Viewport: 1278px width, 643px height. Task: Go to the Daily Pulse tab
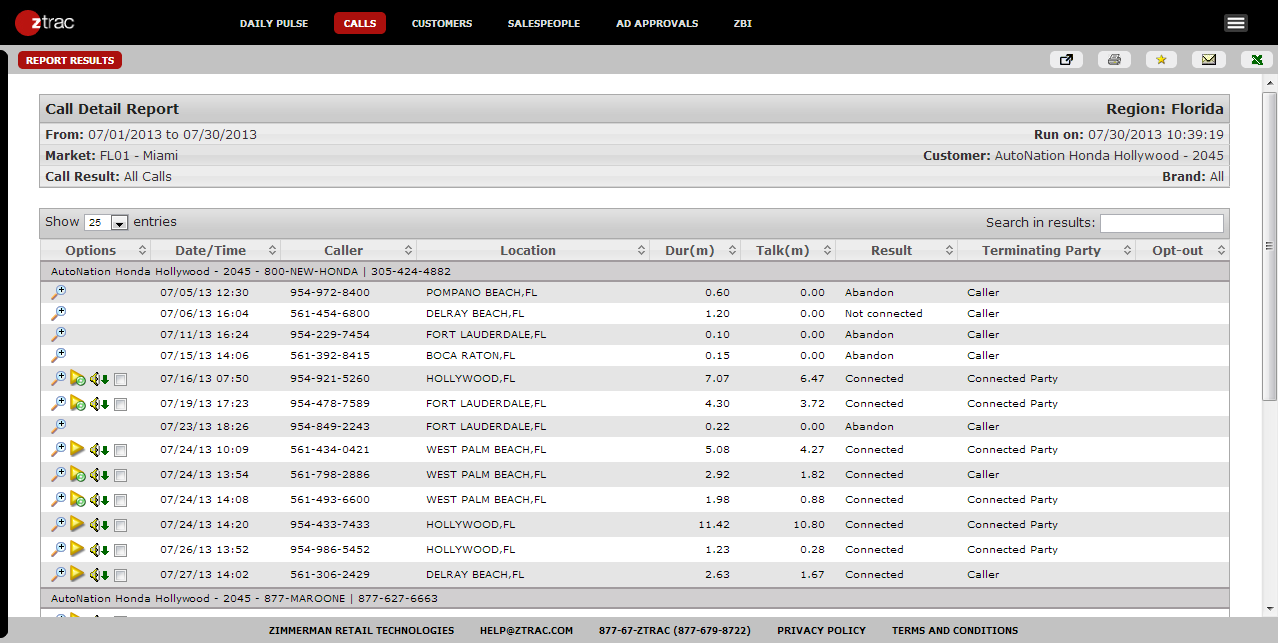click(x=274, y=23)
